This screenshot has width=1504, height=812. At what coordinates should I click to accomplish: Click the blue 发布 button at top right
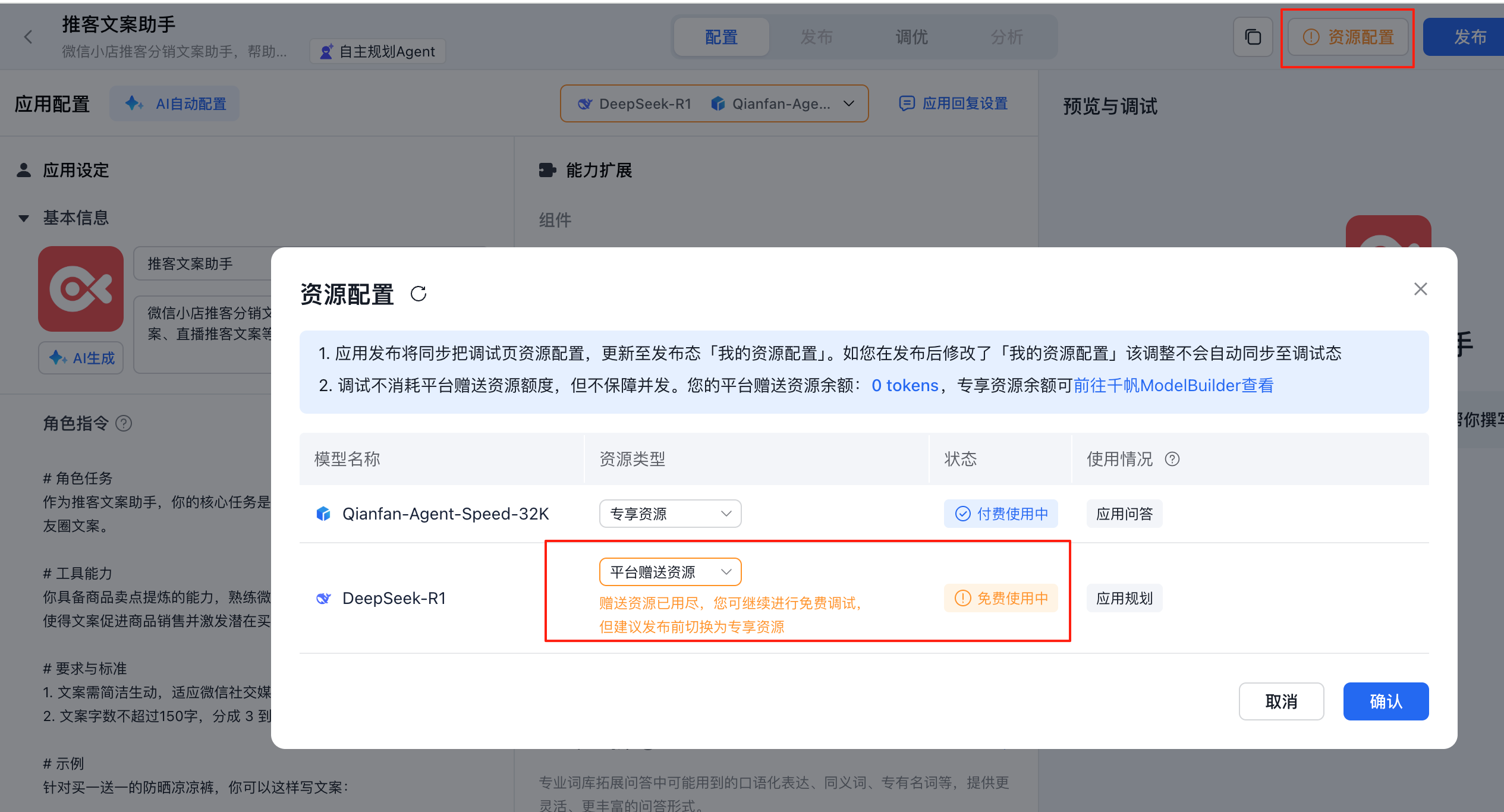tap(1464, 37)
